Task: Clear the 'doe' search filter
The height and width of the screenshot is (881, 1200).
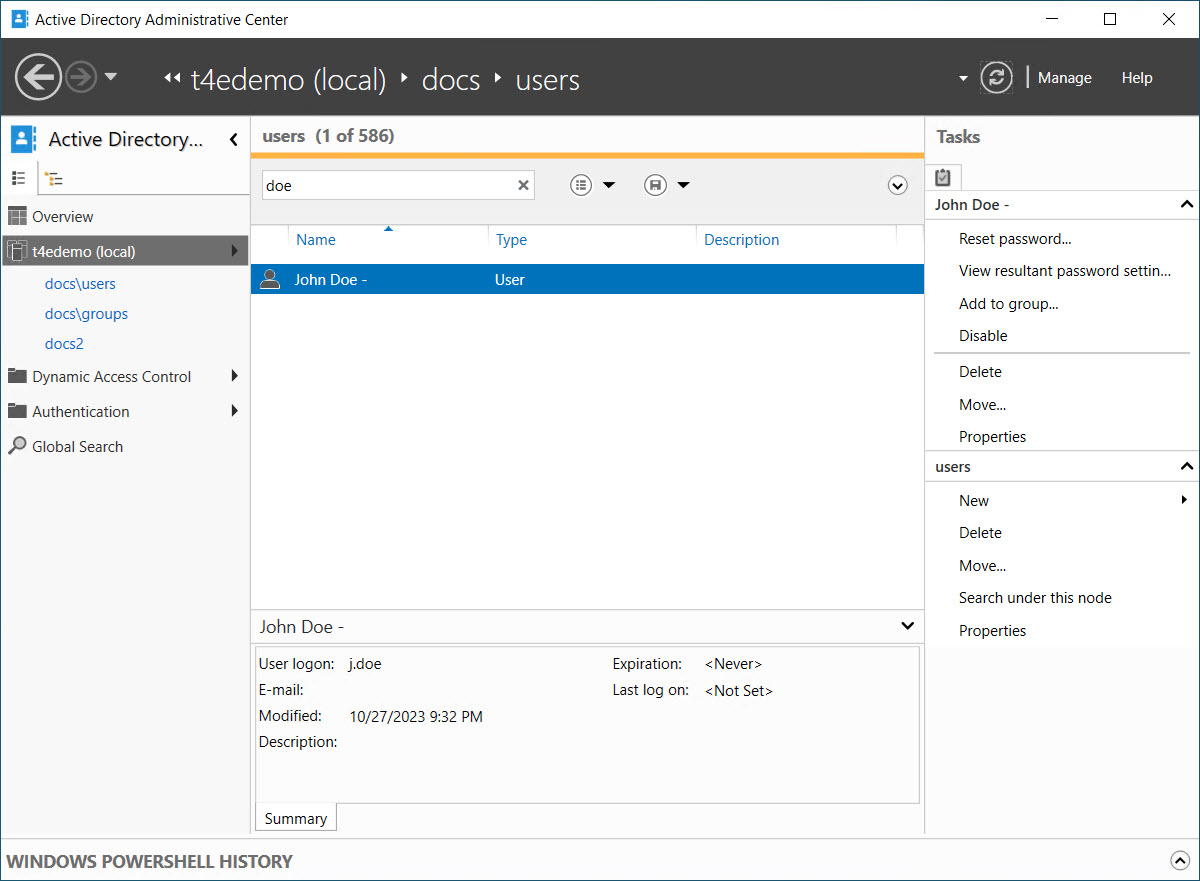Action: click(x=523, y=185)
